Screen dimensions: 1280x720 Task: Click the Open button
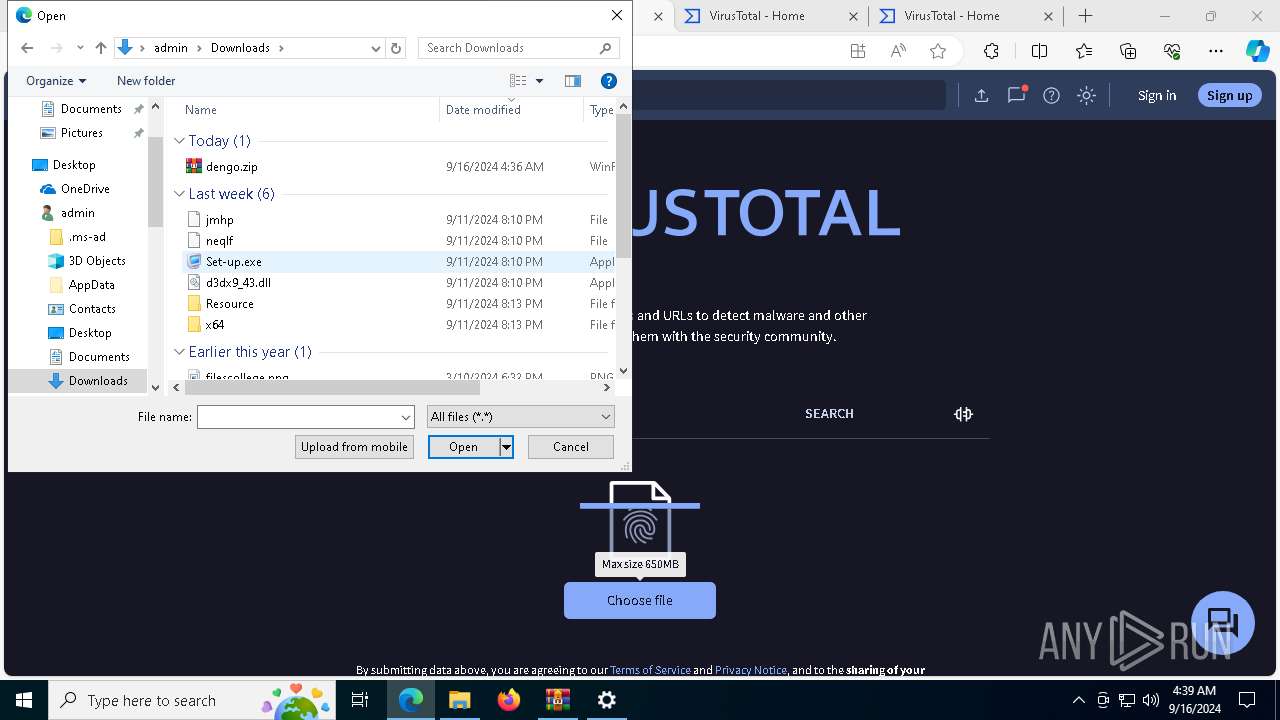point(464,447)
